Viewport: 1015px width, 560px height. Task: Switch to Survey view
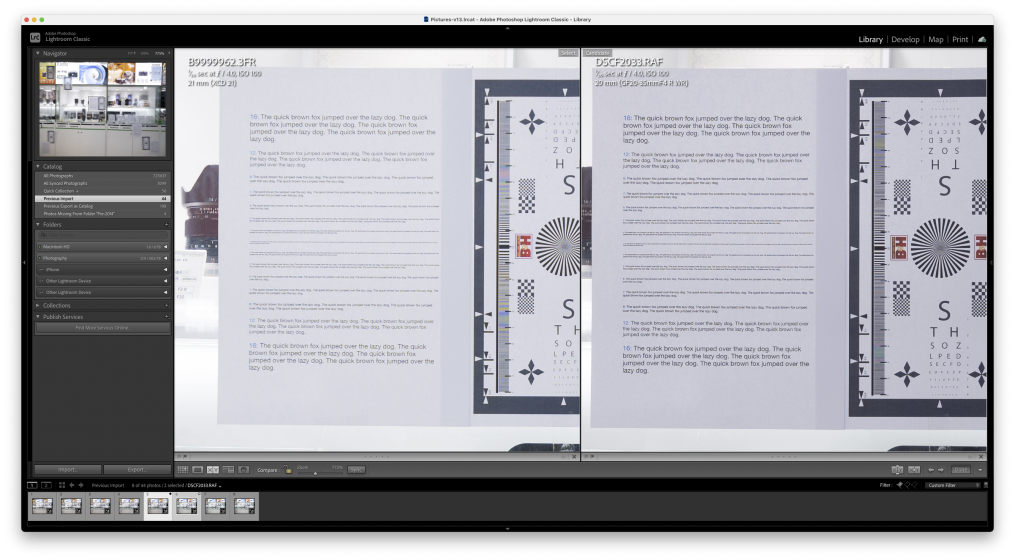pos(227,469)
